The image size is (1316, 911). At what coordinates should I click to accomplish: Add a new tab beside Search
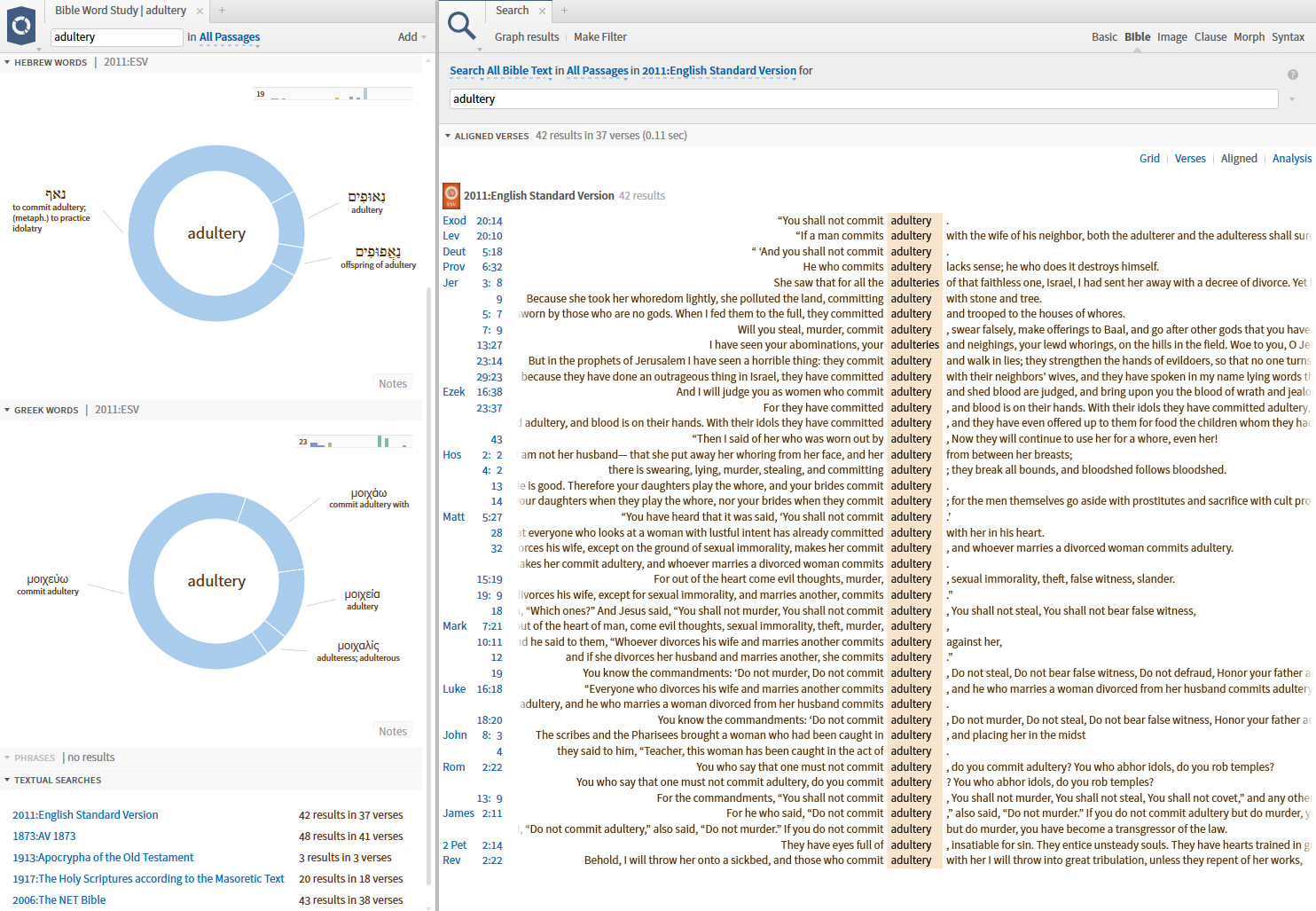[564, 11]
